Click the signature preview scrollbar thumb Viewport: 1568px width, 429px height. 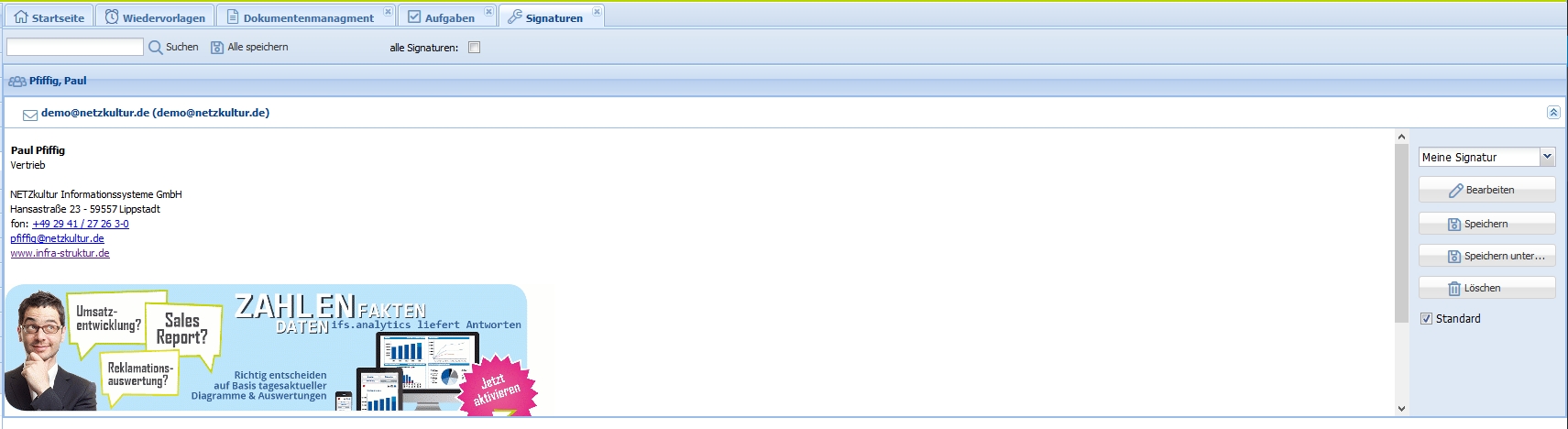click(1401, 233)
